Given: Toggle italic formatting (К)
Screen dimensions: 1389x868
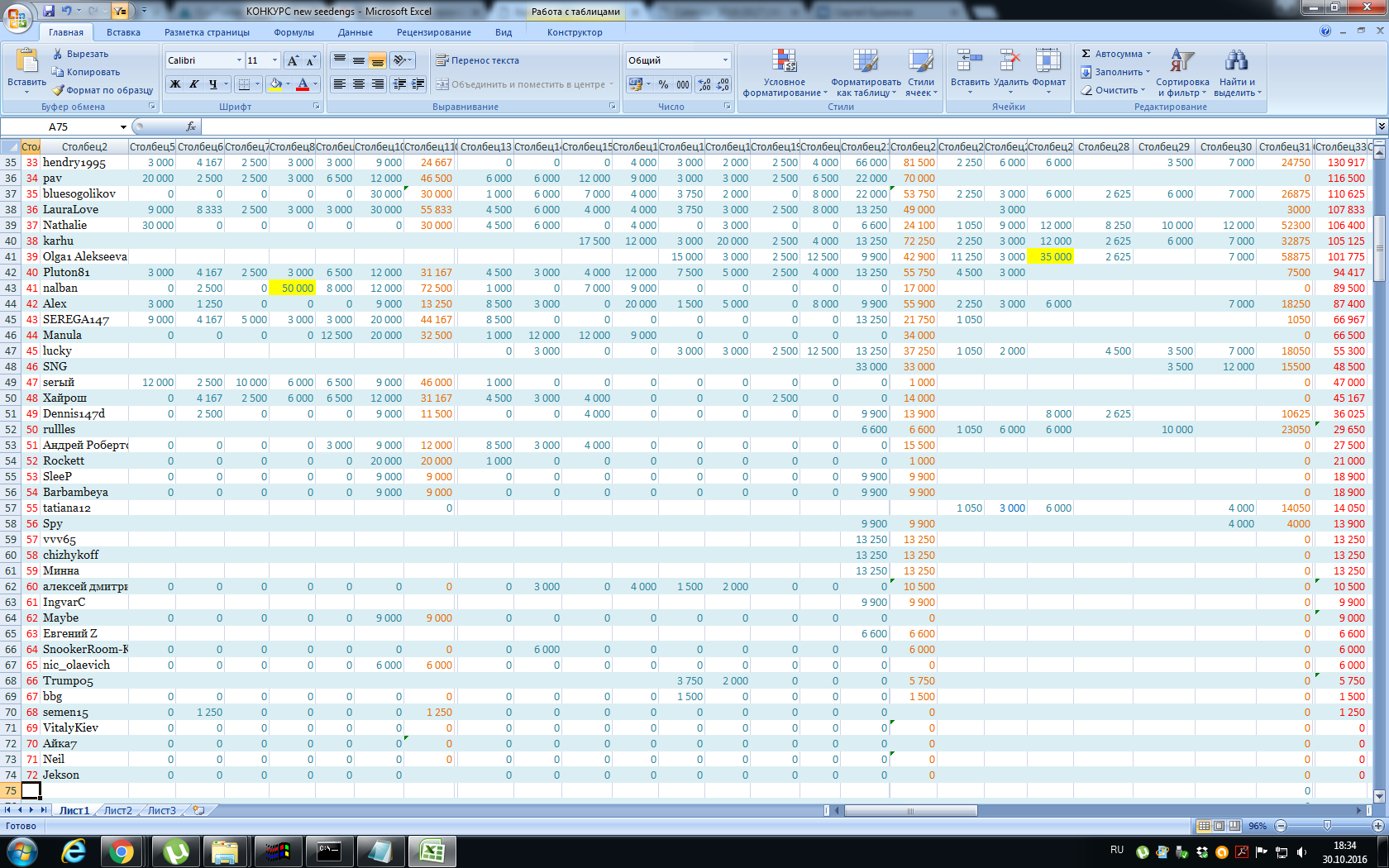Looking at the screenshot, I should [x=193, y=84].
